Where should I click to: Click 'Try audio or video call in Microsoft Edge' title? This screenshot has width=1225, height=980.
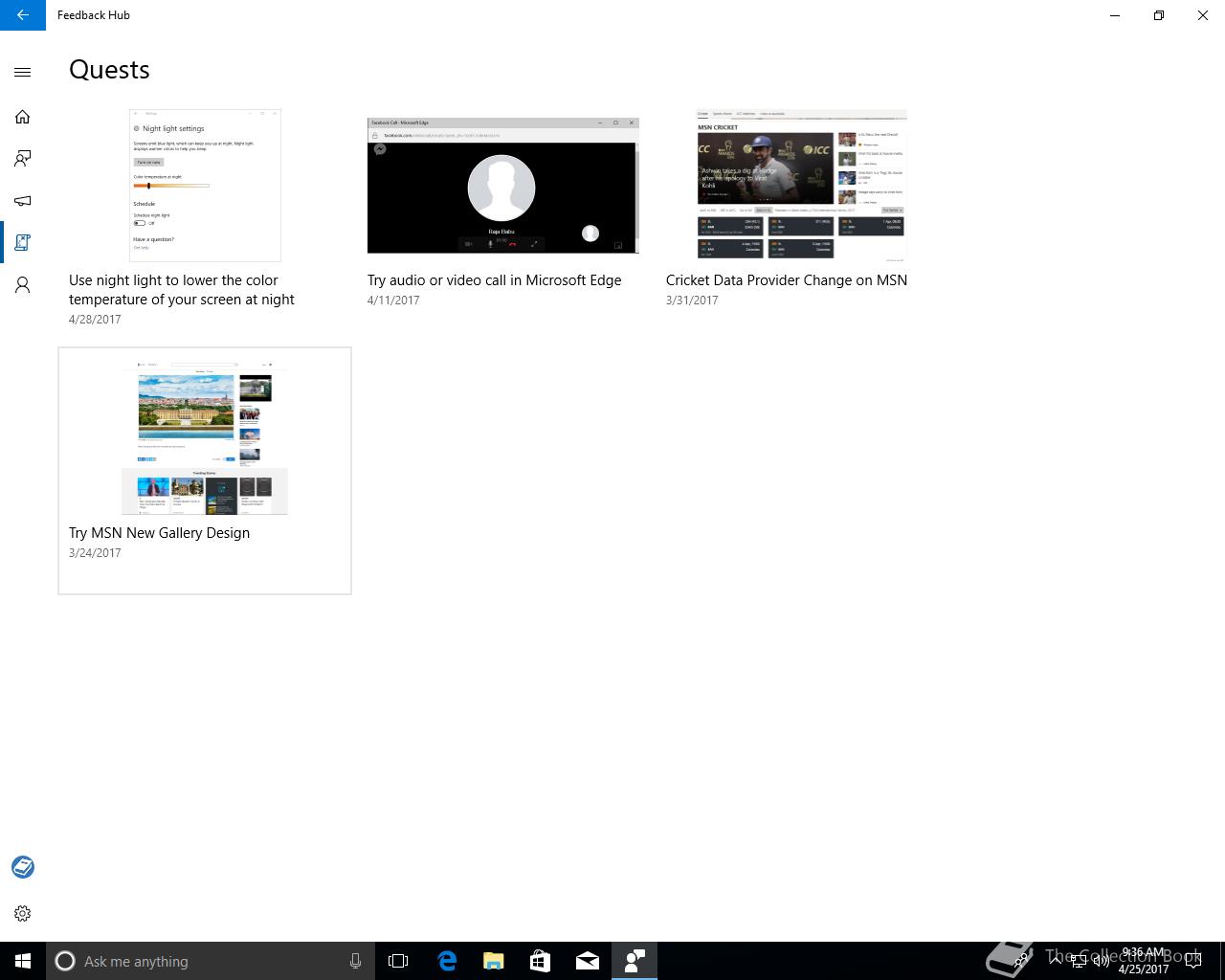[x=495, y=280]
